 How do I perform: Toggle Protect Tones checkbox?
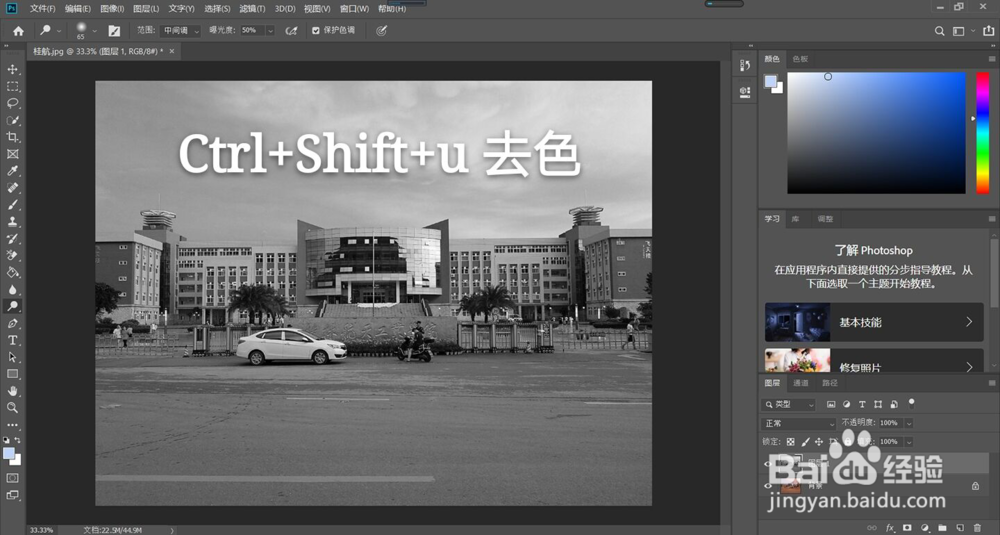[x=316, y=30]
